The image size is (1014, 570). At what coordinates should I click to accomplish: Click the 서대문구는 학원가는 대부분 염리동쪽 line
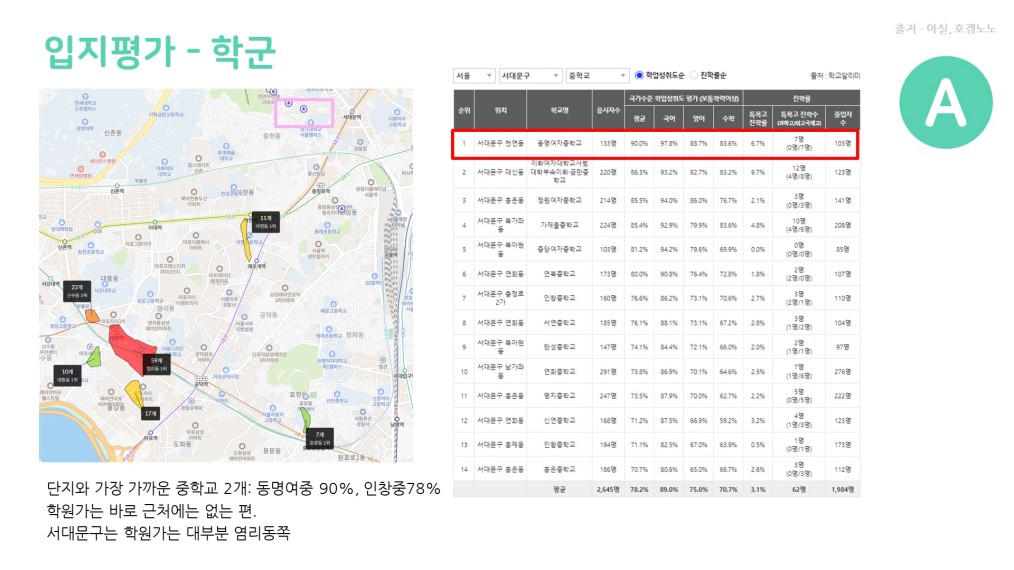click(168, 533)
